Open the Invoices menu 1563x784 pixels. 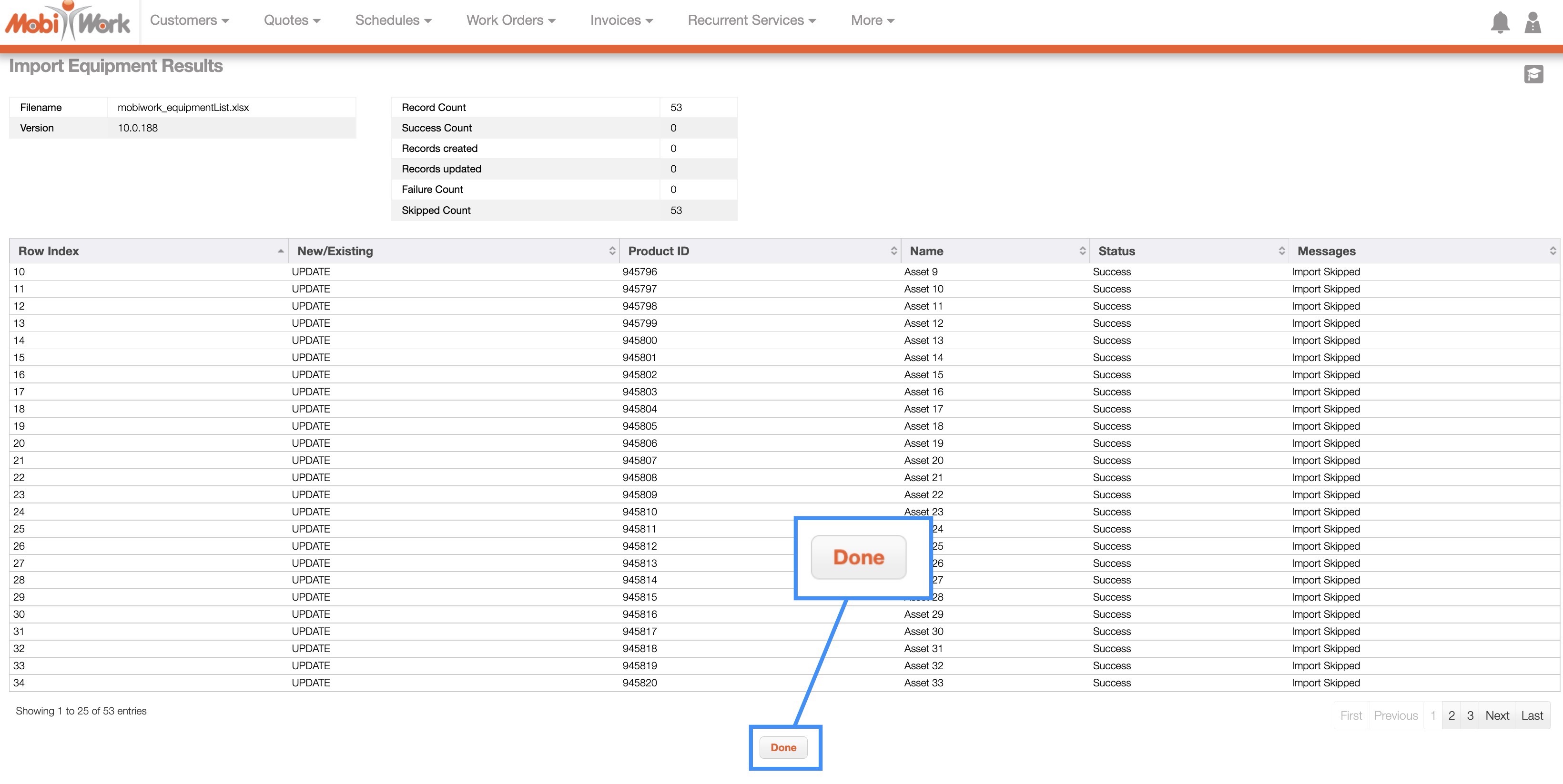click(621, 20)
